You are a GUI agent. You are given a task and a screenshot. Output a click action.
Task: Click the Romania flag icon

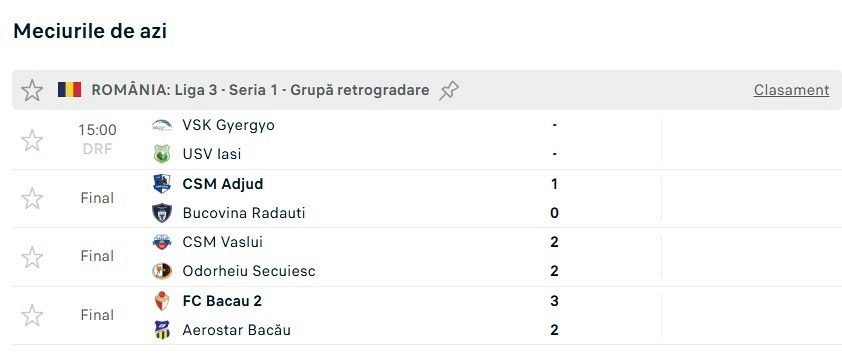click(x=70, y=90)
